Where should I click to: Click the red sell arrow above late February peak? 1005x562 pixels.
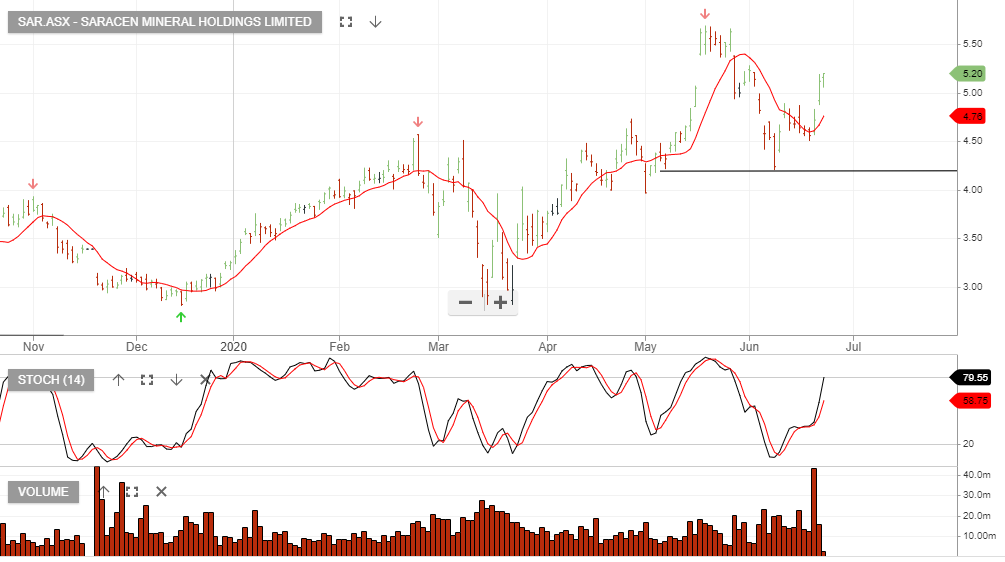[418, 122]
